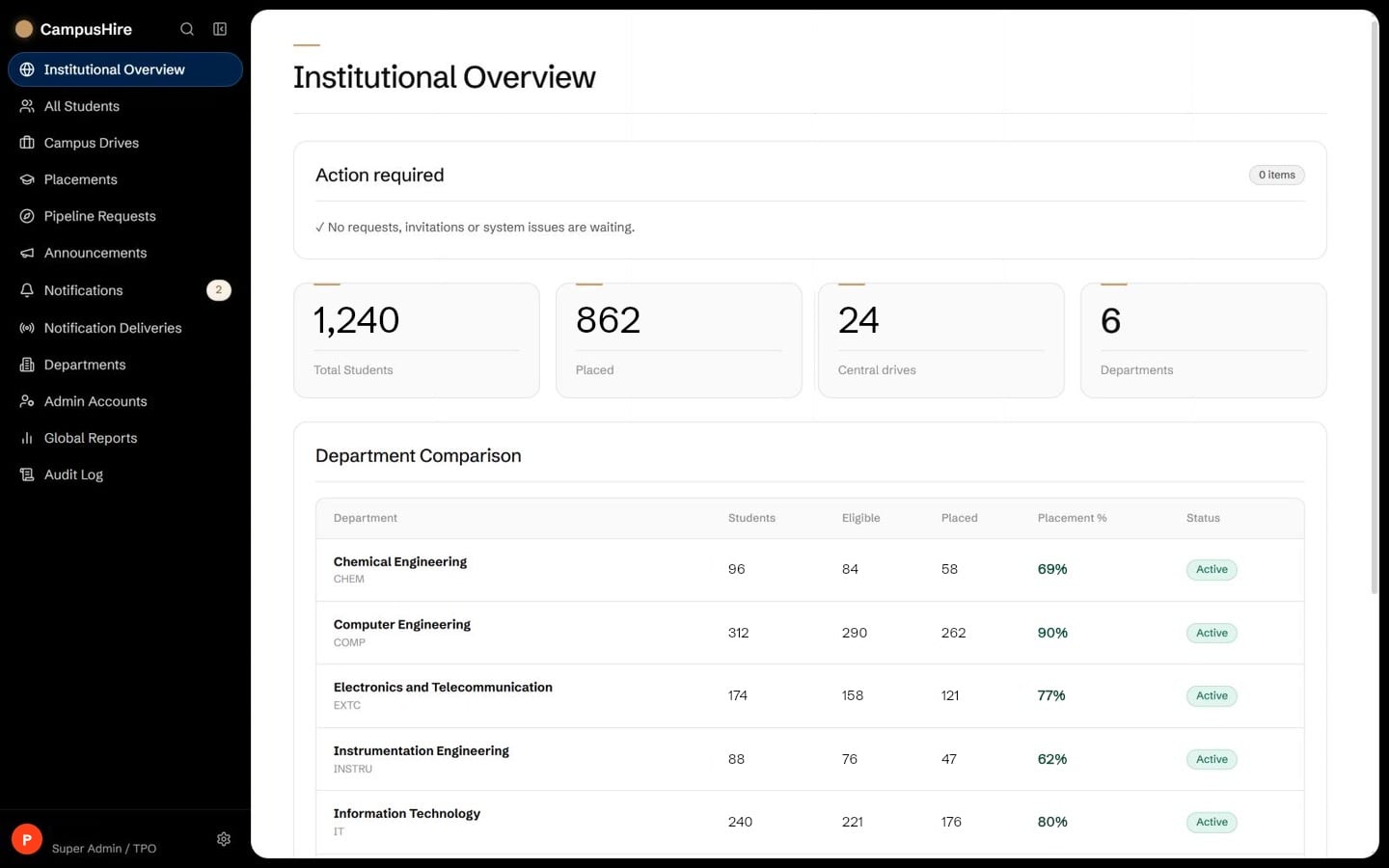This screenshot has height=868, width=1389.
Task: Click the broadcast icon for Notification Deliveries
Action: coord(27,328)
